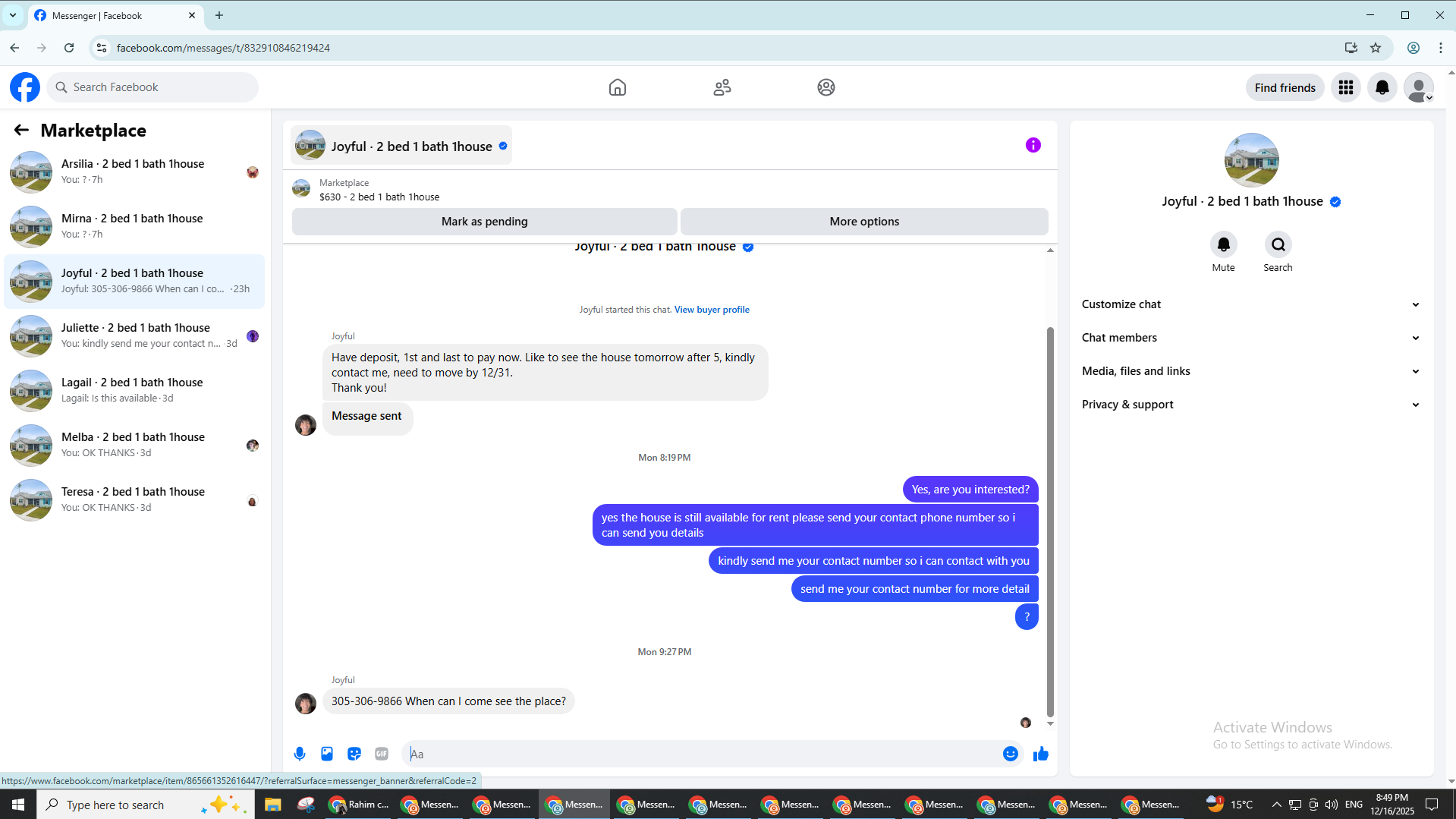Click the Mark as pending button

click(484, 222)
